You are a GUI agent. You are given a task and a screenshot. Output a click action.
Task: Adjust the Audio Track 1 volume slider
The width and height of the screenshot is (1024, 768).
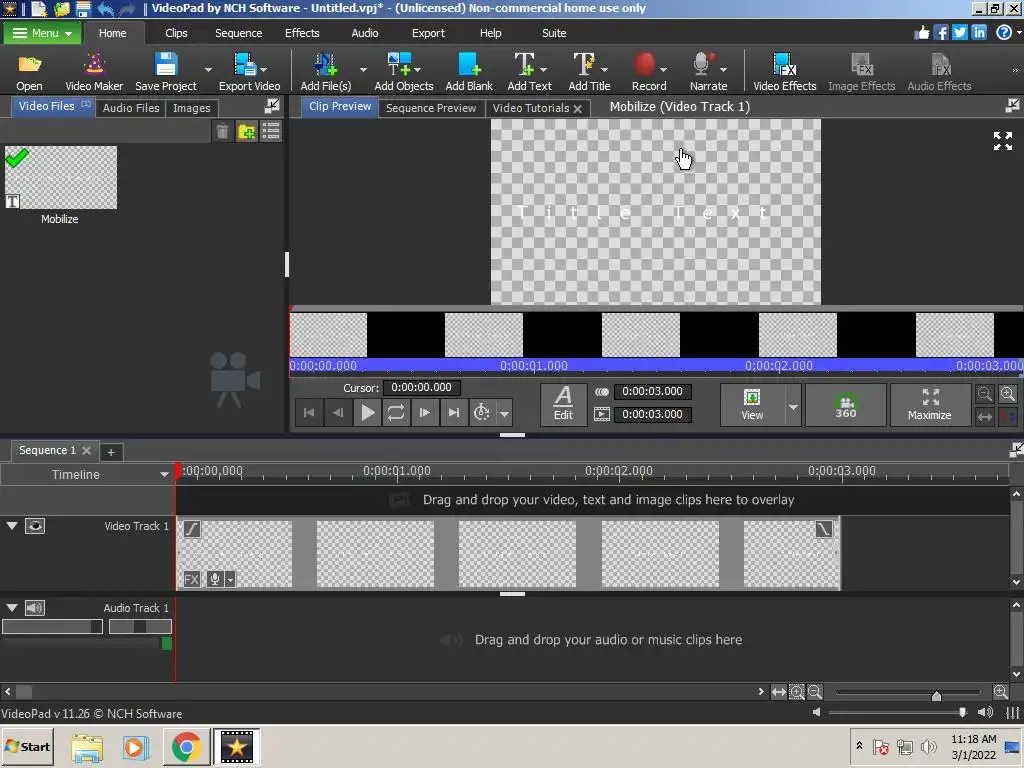coord(52,627)
